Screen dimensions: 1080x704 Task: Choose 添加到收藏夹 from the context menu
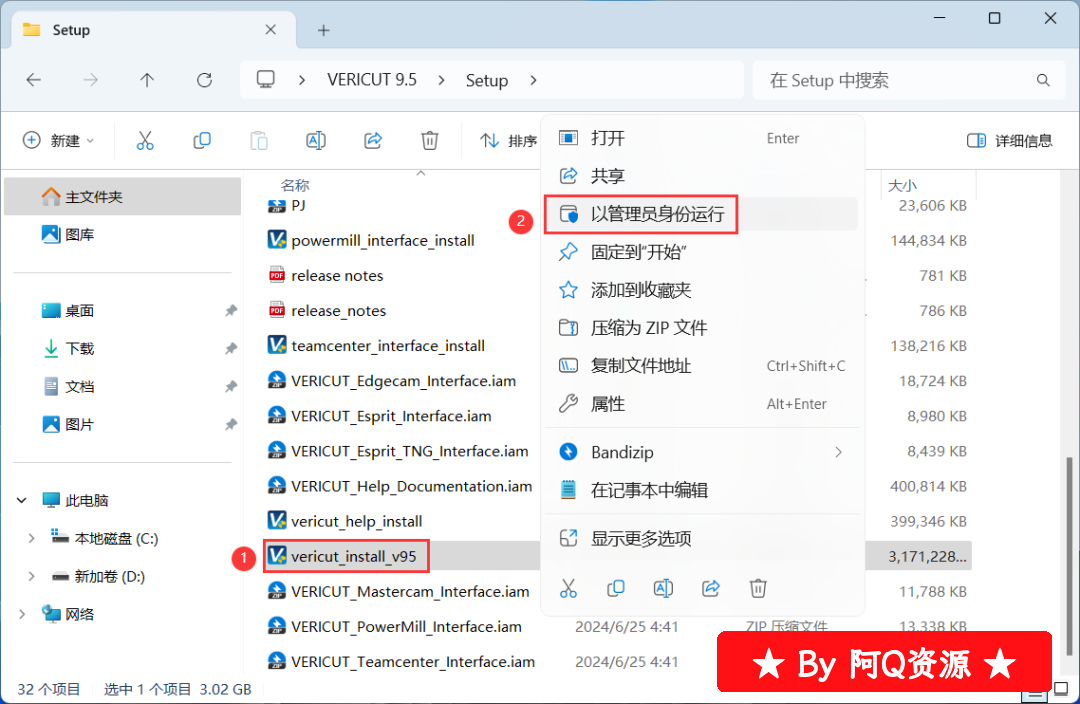pyautogui.click(x=701, y=289)
